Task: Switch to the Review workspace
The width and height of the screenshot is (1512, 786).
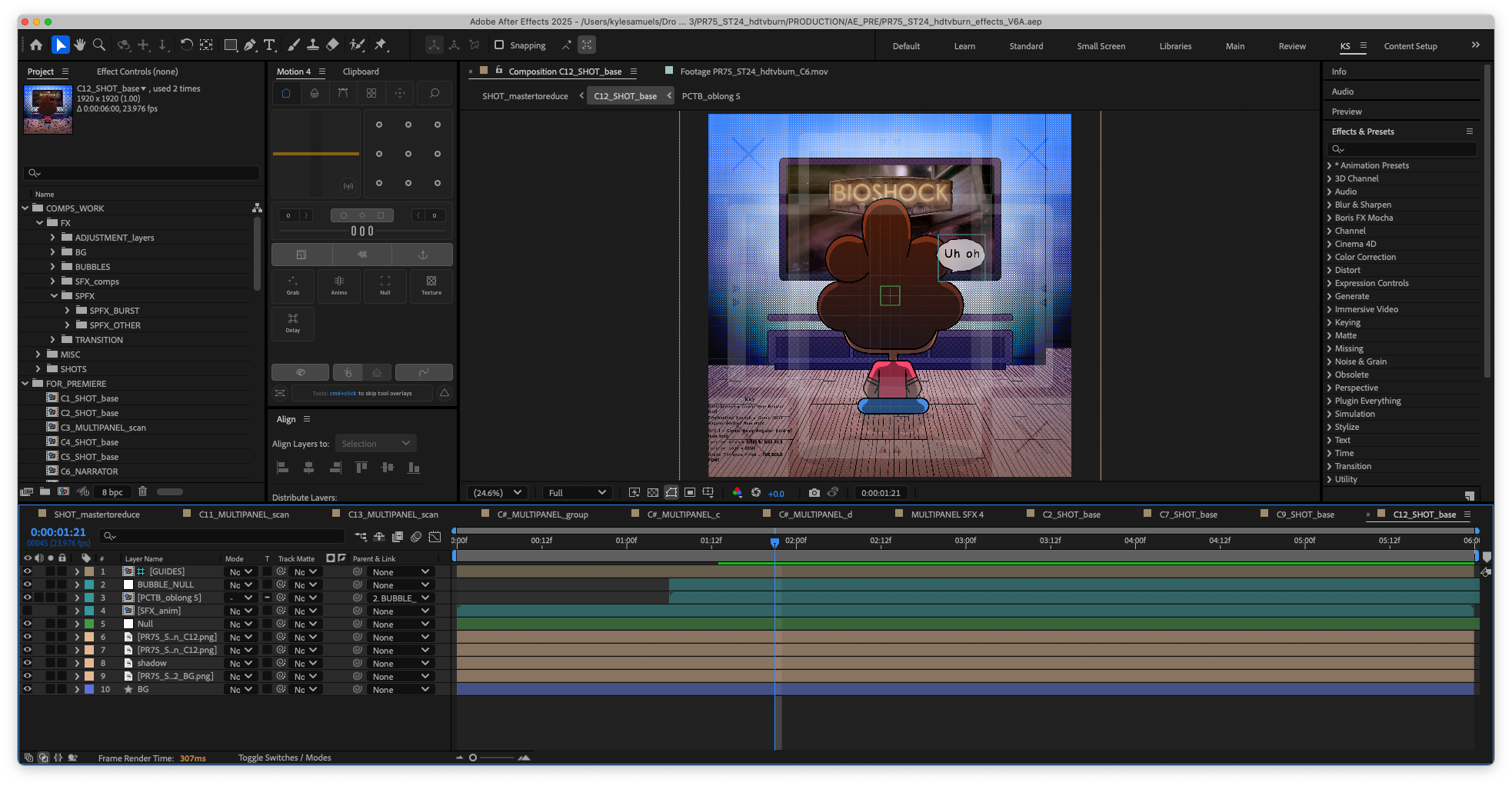Action: [x=1292, y=46]
